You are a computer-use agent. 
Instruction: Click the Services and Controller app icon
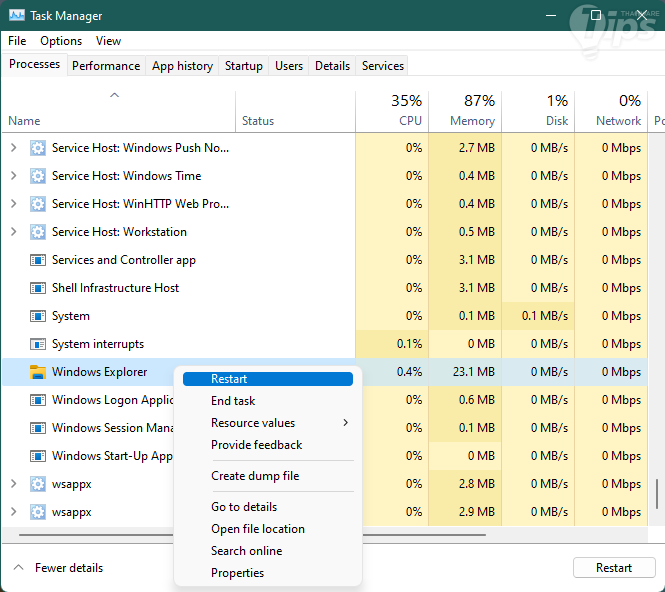click(x=38, y=260)
